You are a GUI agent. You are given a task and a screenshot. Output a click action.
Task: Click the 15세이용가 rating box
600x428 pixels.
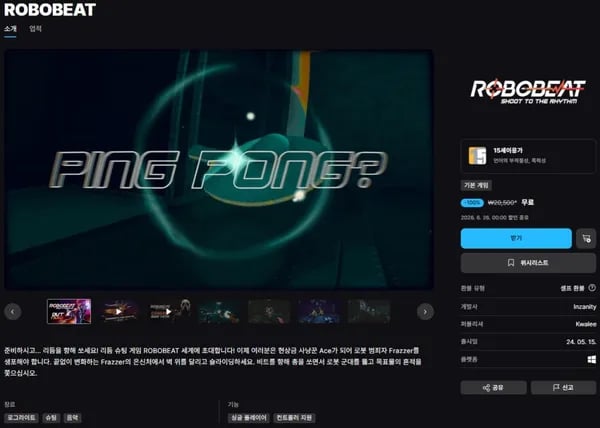point(528,156)
